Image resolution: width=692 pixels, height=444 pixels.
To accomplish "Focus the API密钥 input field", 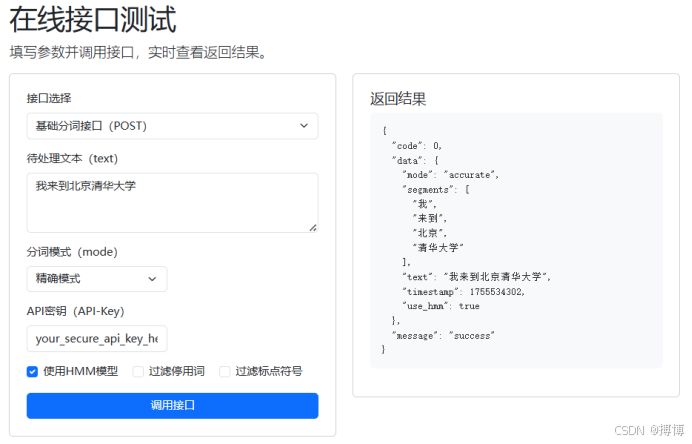I will point(97,339).
